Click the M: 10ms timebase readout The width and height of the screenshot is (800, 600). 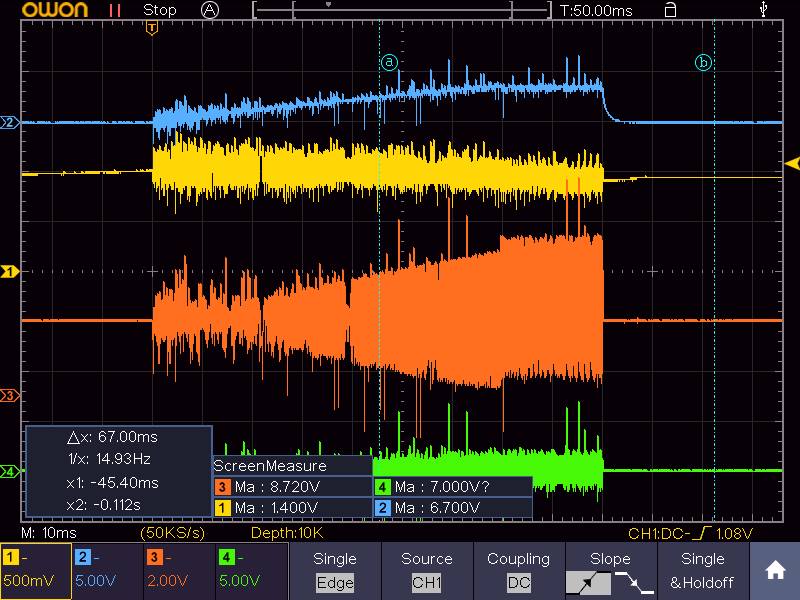(49, 533)
